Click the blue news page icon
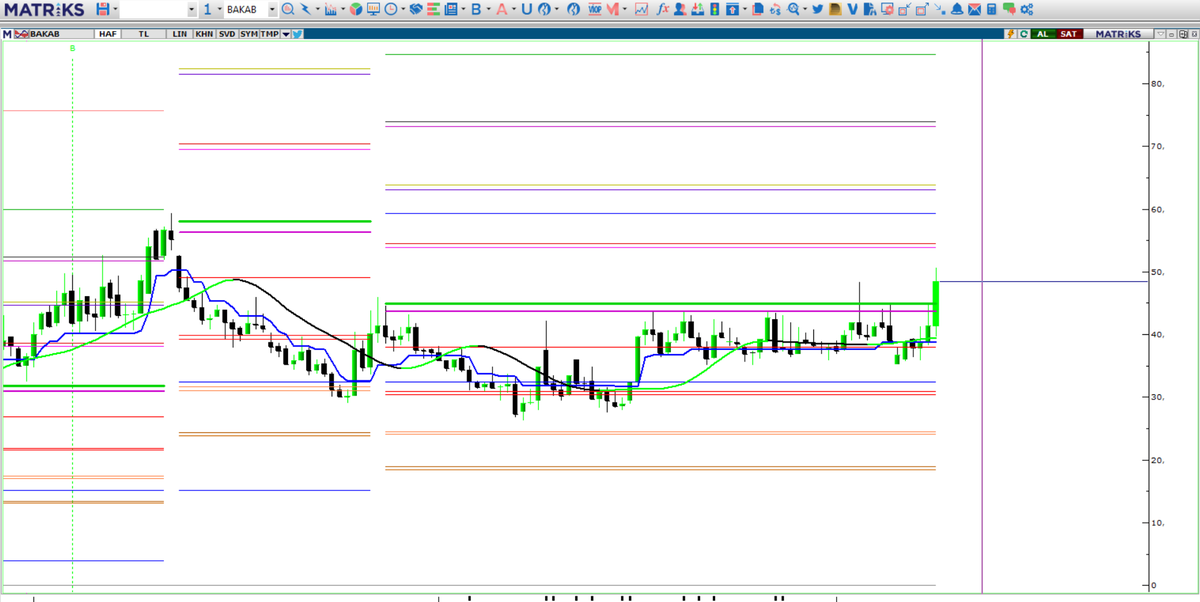 coord(451,9)
